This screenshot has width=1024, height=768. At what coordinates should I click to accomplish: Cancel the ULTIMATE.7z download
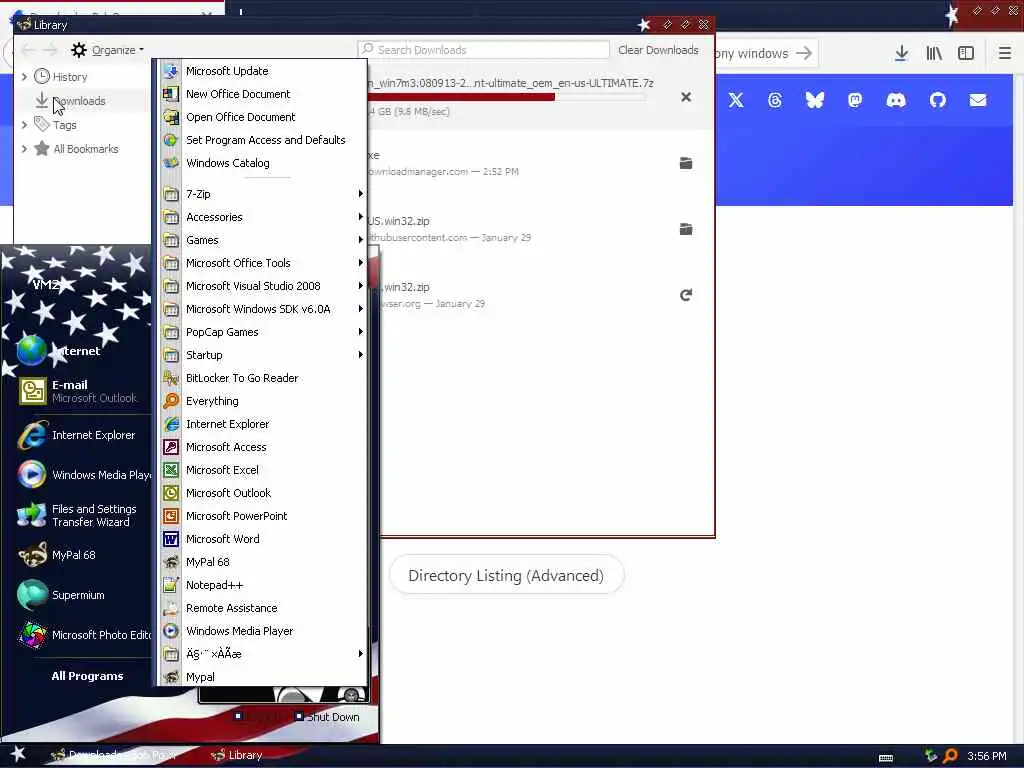click(x=686, y=97)
